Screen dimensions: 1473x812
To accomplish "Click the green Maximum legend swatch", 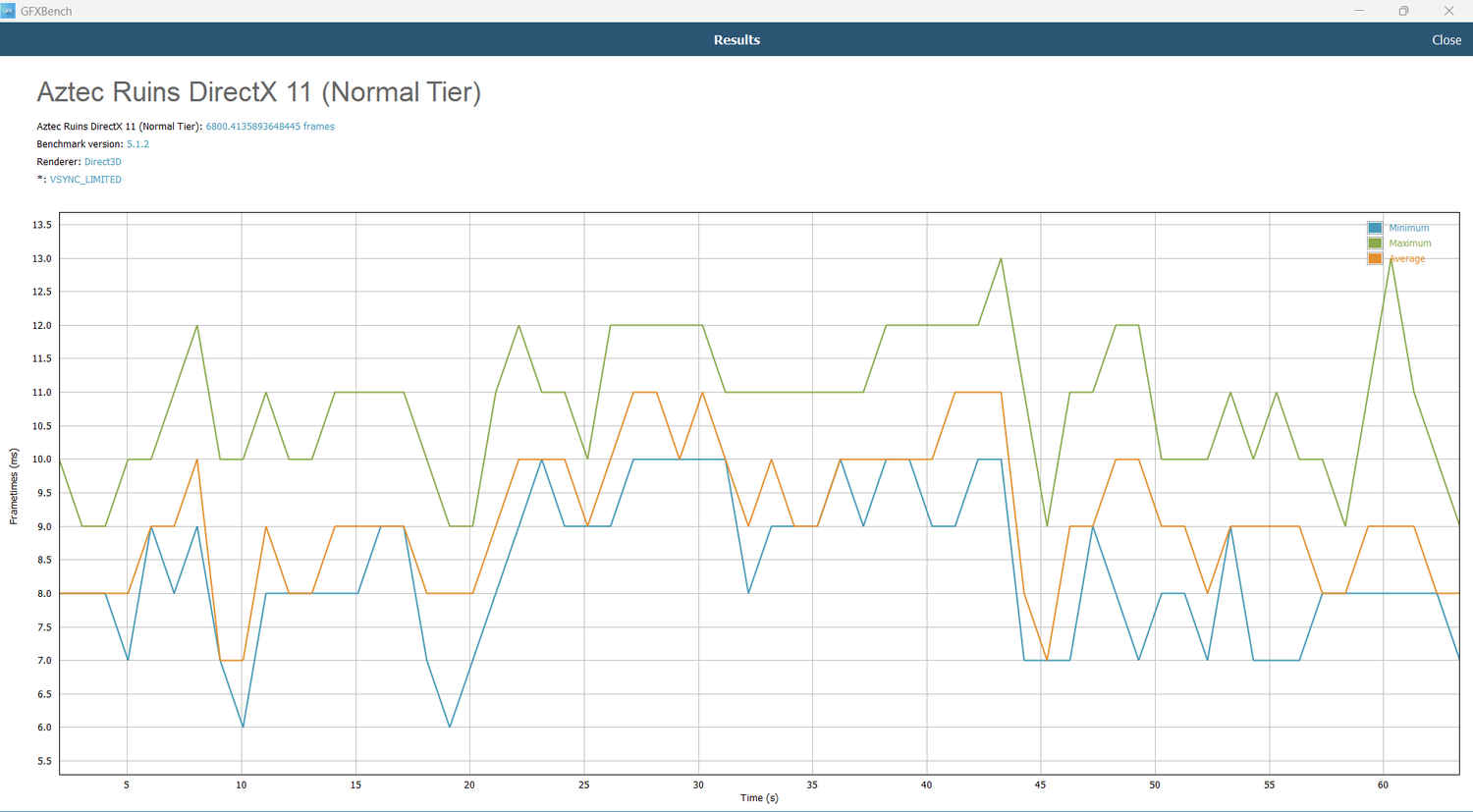I will tap(1375, 244).
